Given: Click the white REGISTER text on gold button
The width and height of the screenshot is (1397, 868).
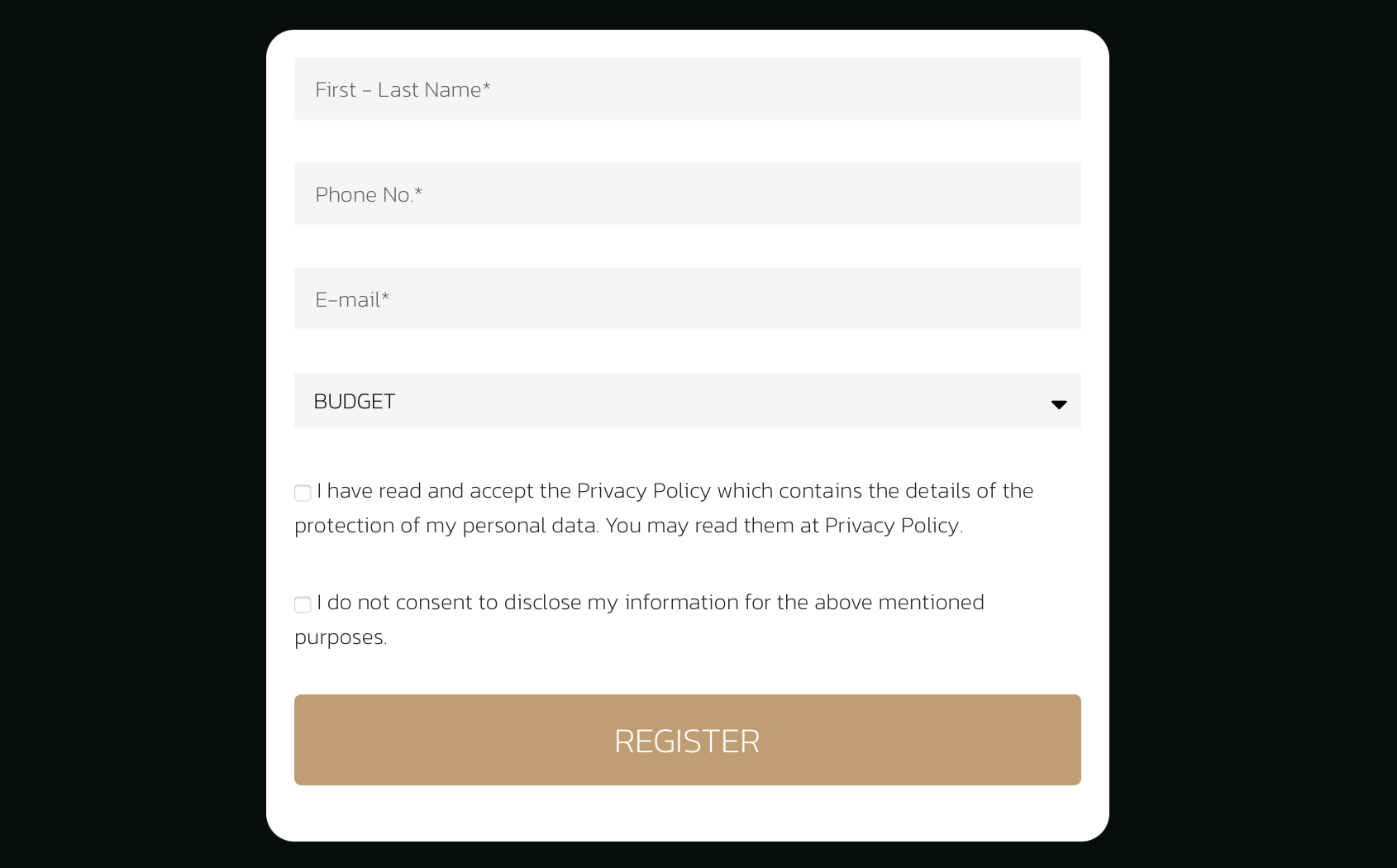Looking at the screenshot, I should 687,741.
